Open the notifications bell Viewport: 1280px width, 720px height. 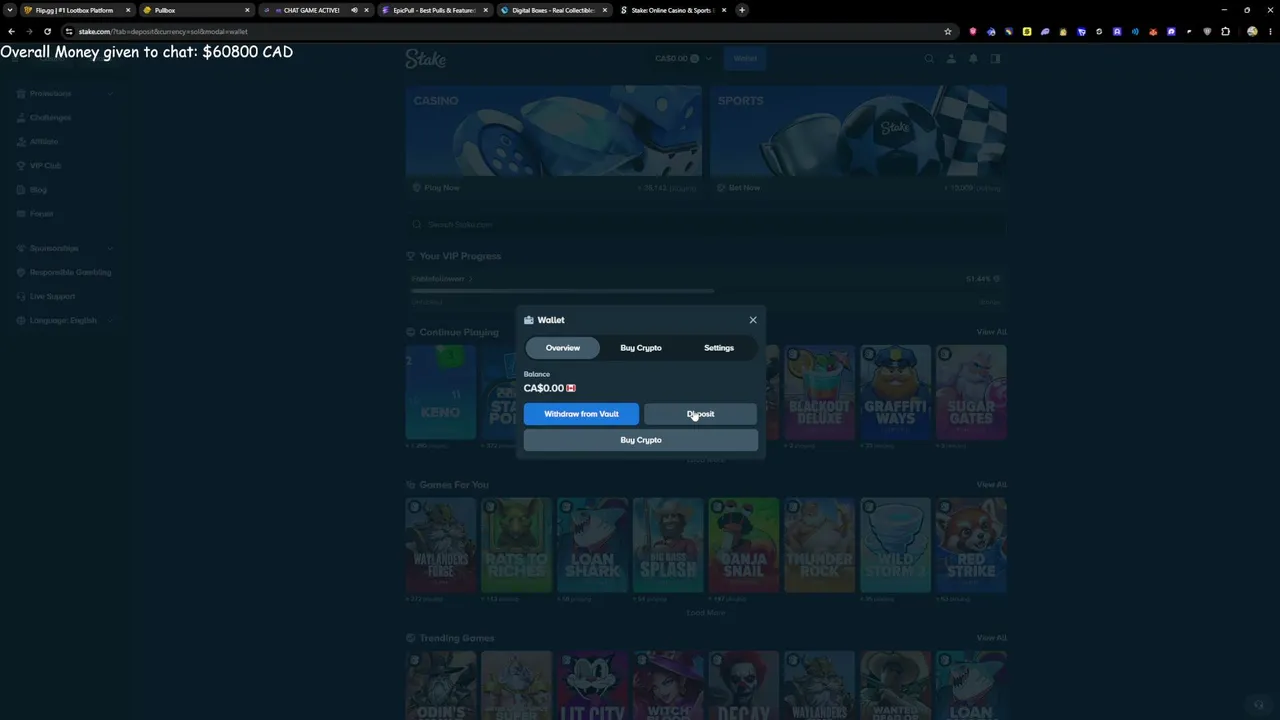coord(973,59)
